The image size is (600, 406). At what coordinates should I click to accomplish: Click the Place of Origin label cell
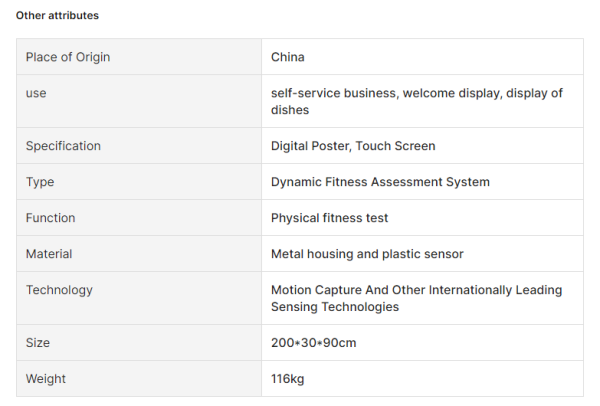pyautogui.click(x=68, y=57)
